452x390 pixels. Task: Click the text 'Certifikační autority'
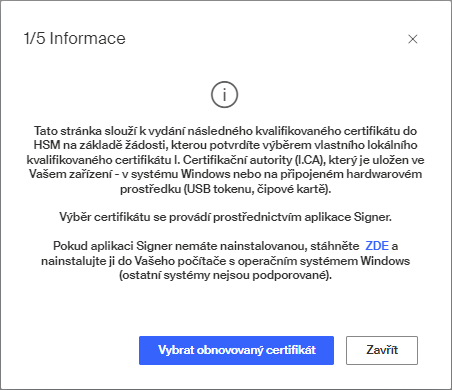(x=237, y=160)
